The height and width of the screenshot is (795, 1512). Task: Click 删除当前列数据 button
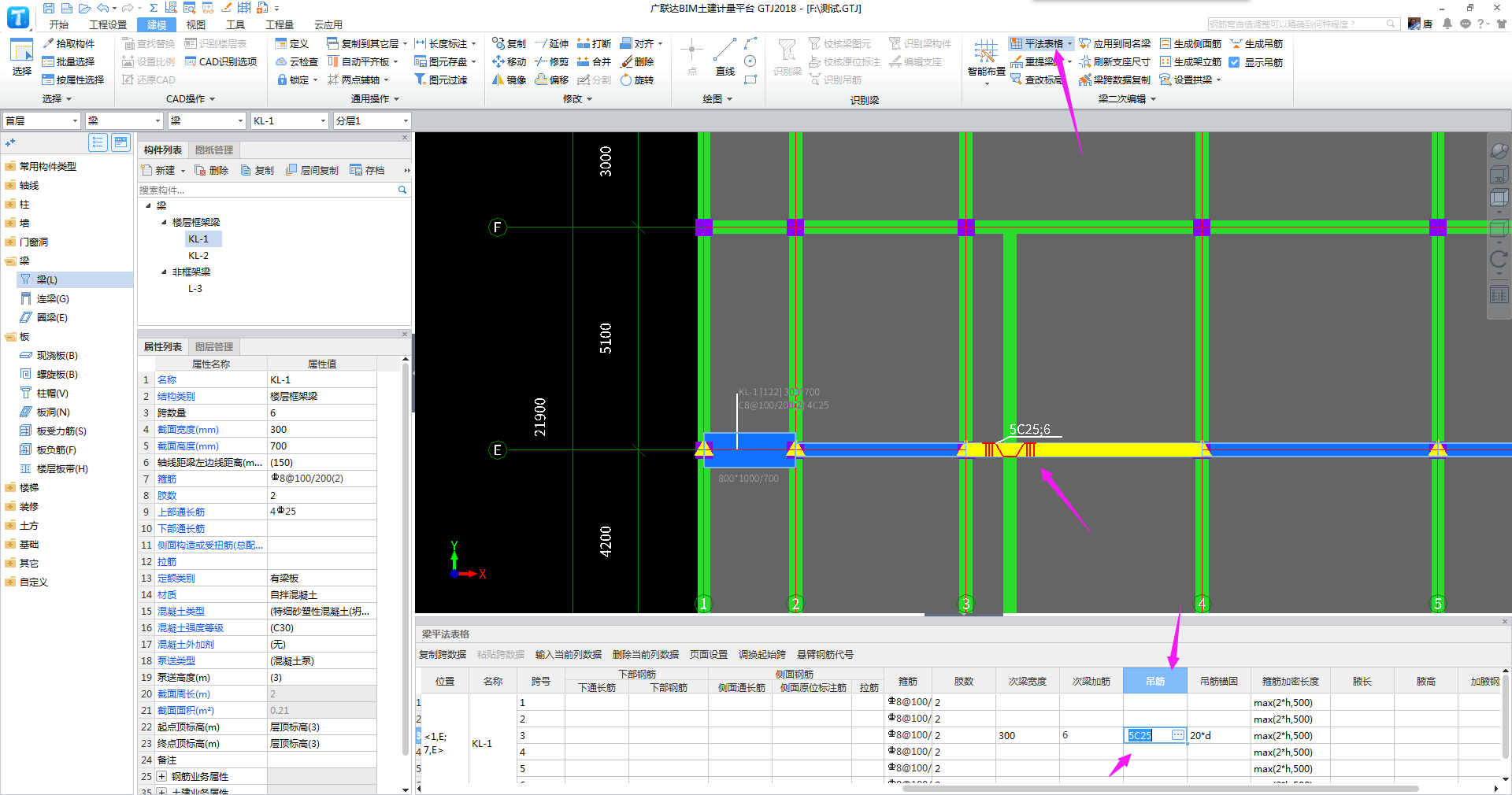(x=646, y=655)
